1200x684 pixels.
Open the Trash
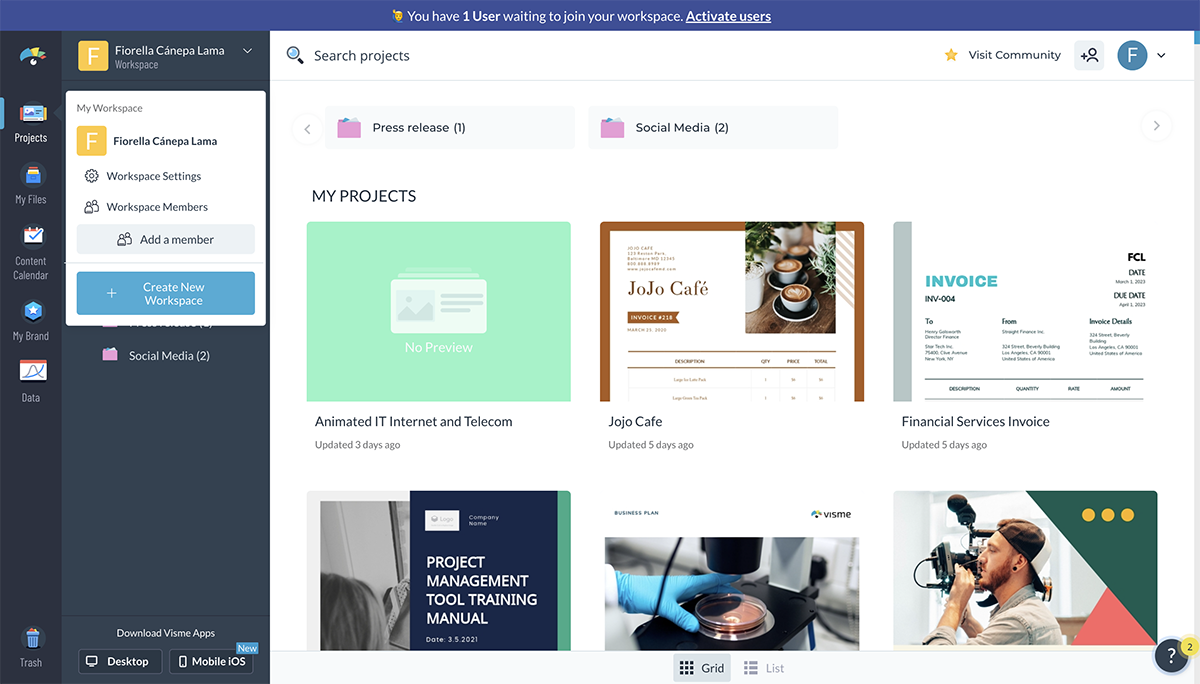click(x=31, y=646)
